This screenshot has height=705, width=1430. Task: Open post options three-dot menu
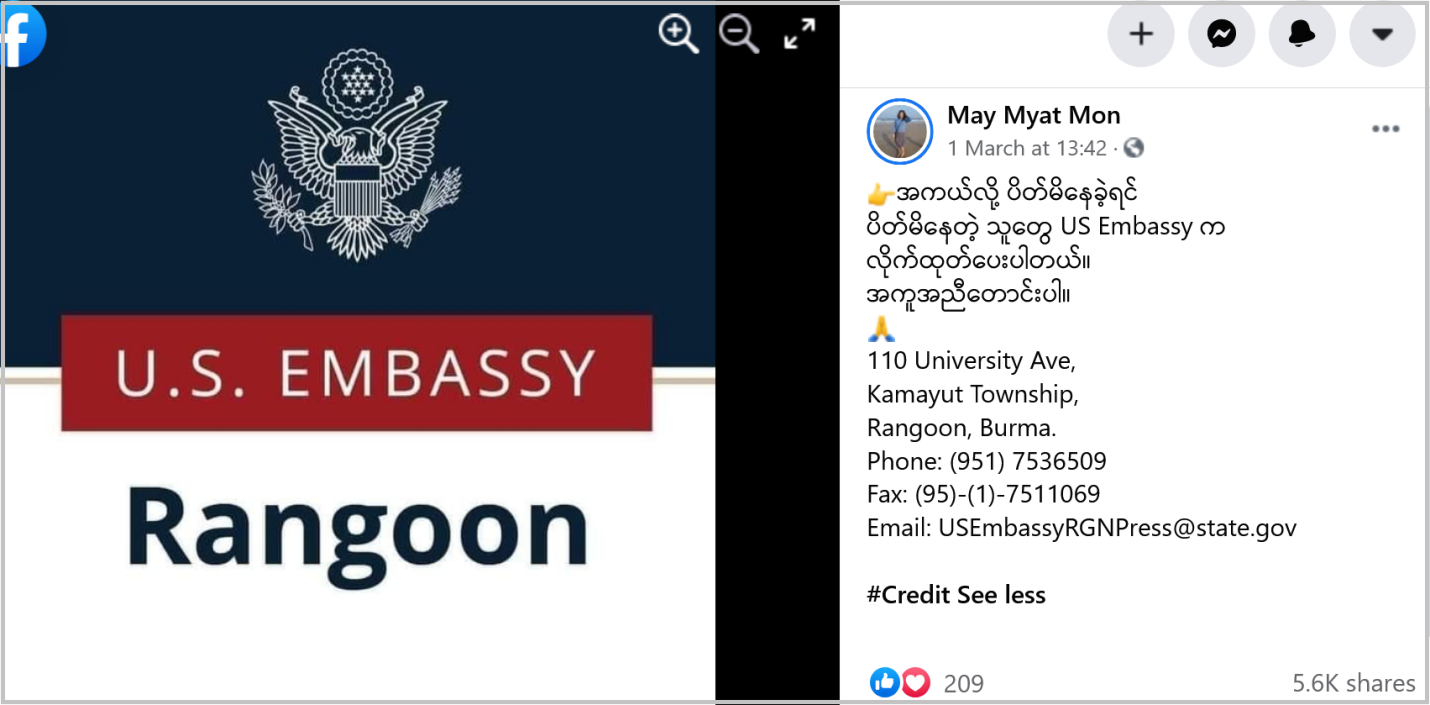[1386, 129]
